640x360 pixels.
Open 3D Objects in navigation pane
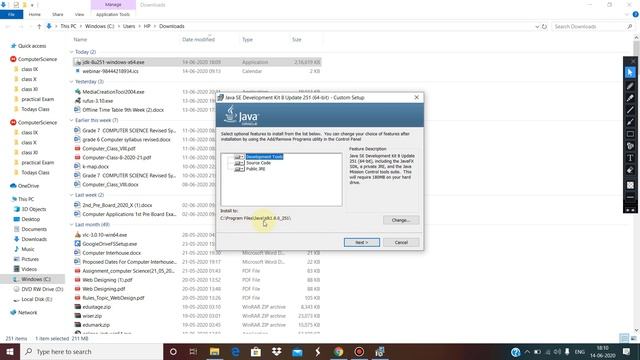point(33,209)
